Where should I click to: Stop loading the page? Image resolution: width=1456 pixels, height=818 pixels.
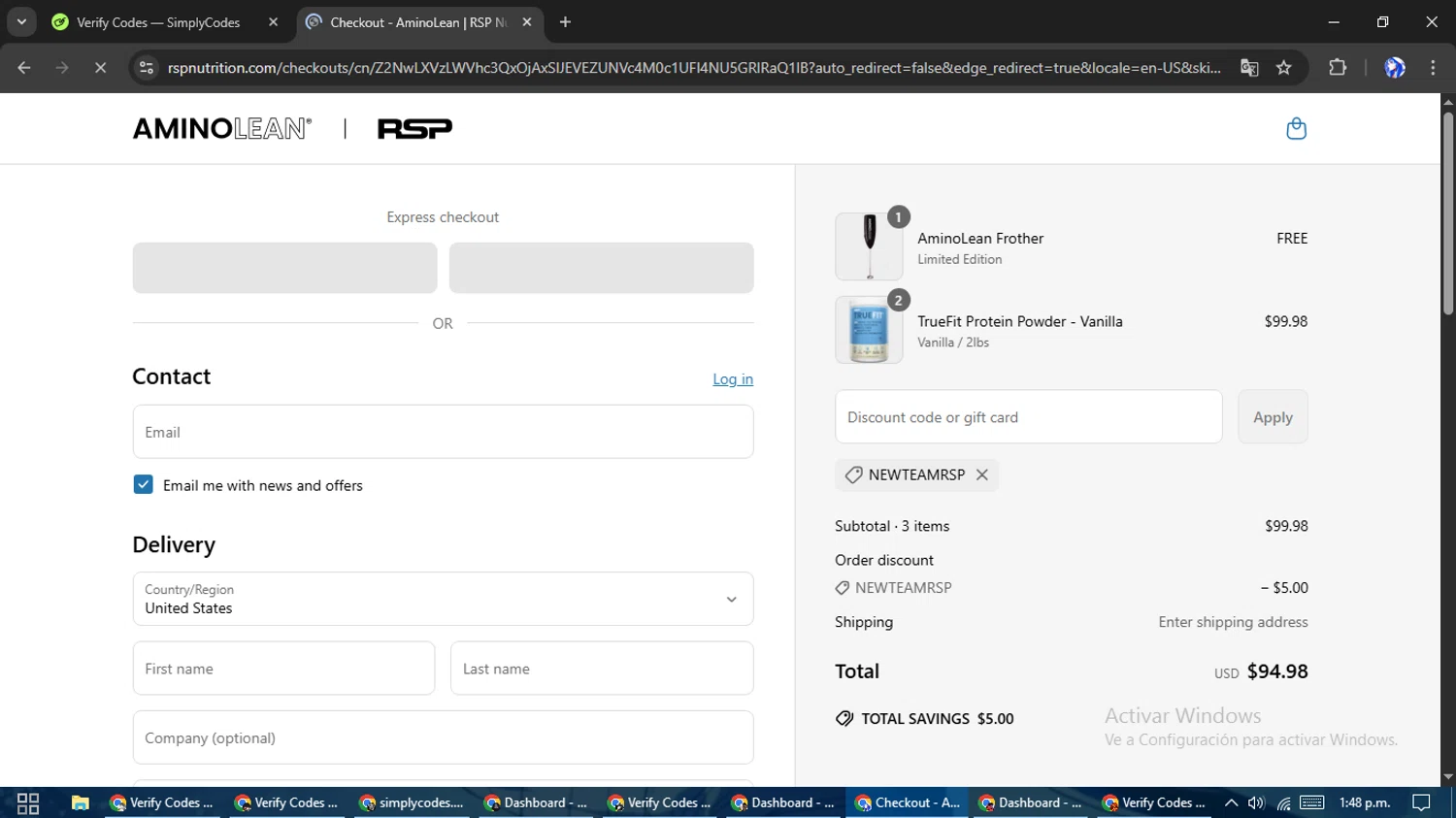[x=100, y=68]
